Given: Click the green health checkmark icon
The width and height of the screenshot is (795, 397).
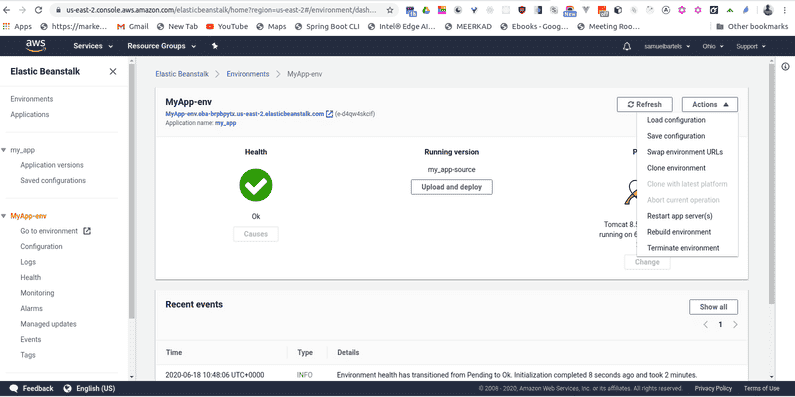Looking at the screenshot, I should tap(256, 185).
